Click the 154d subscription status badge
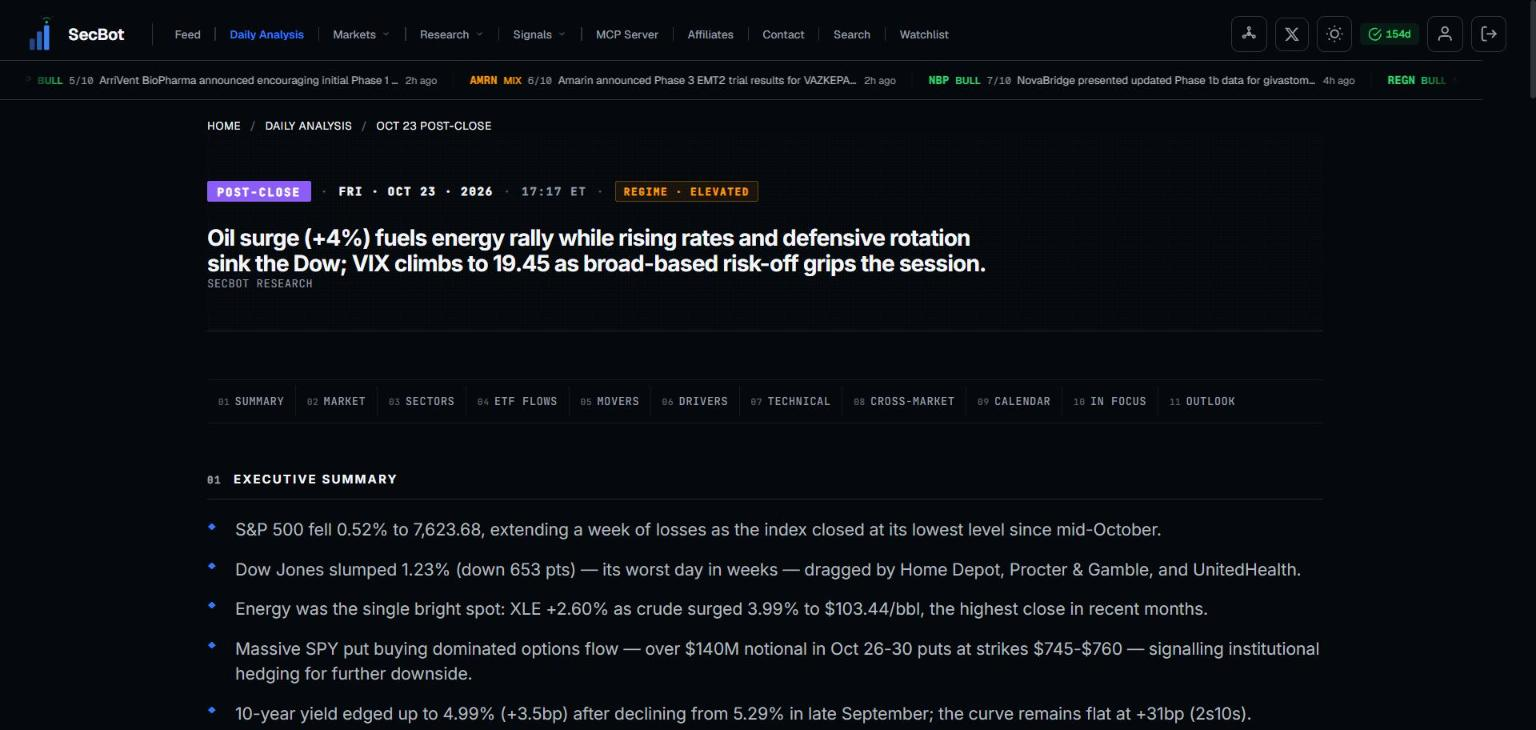Image resolution: width=1536 pixels, height=730 pixels. [x=1389, y=34]
